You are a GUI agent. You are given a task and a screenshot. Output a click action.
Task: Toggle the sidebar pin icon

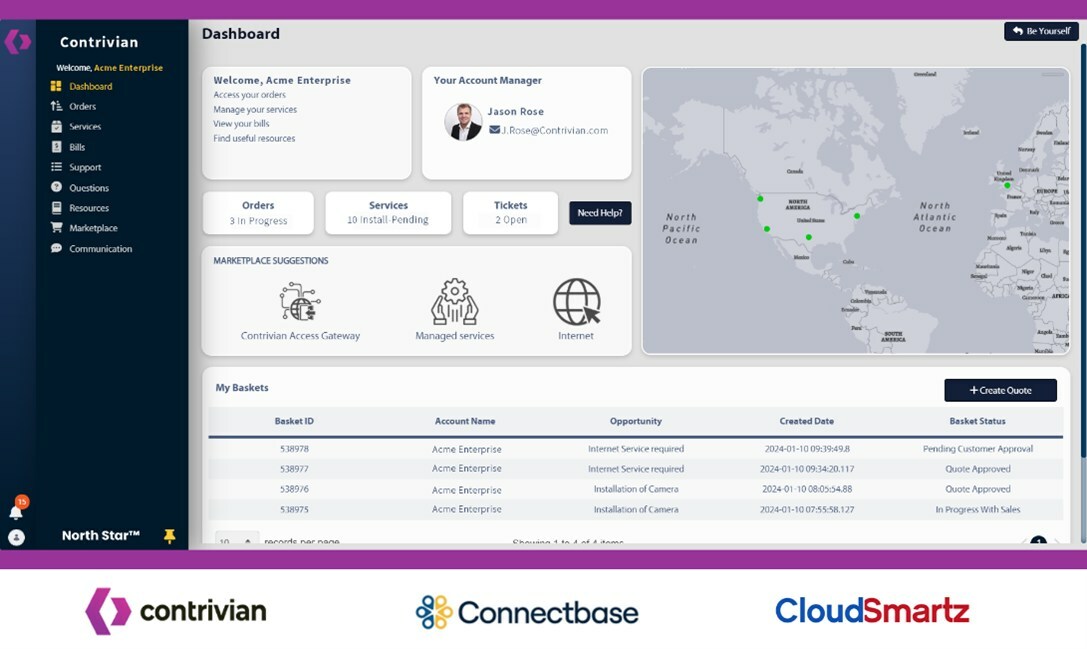[169, 535]
